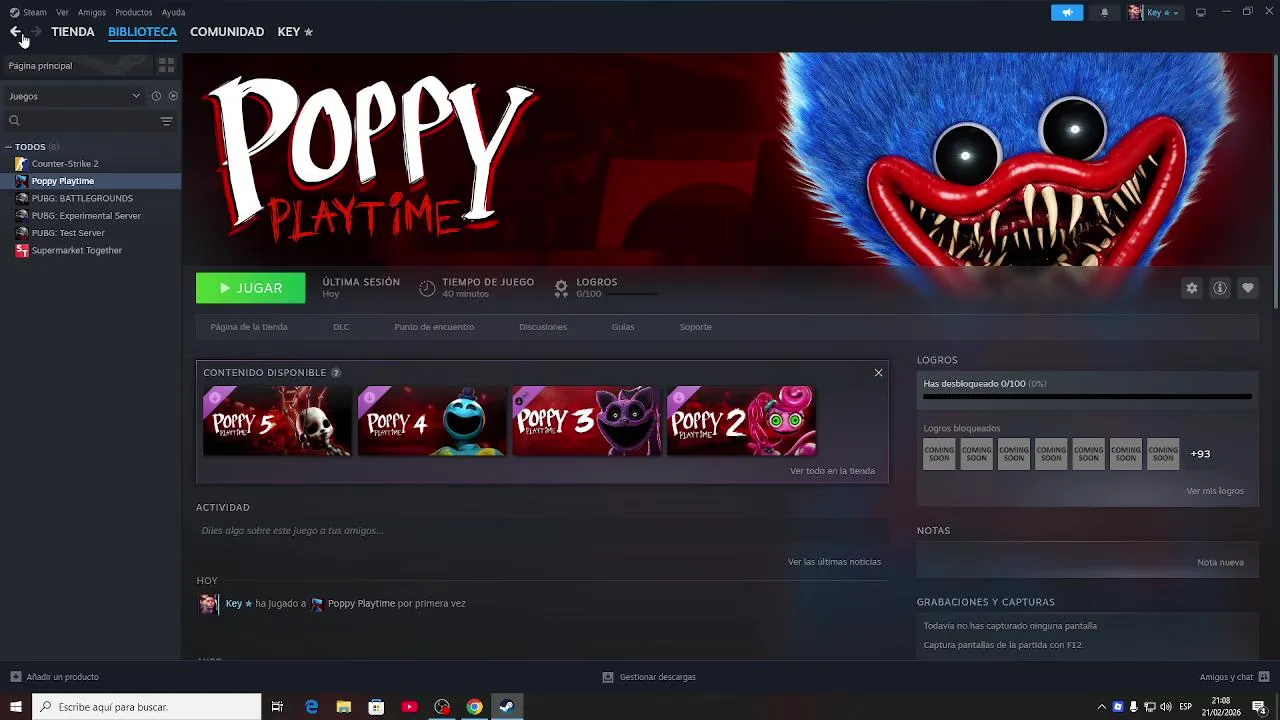Image resolution: width=1280 pixels, height=720 pixels.
Task: Show game information icon
Action: [1220, 288]
